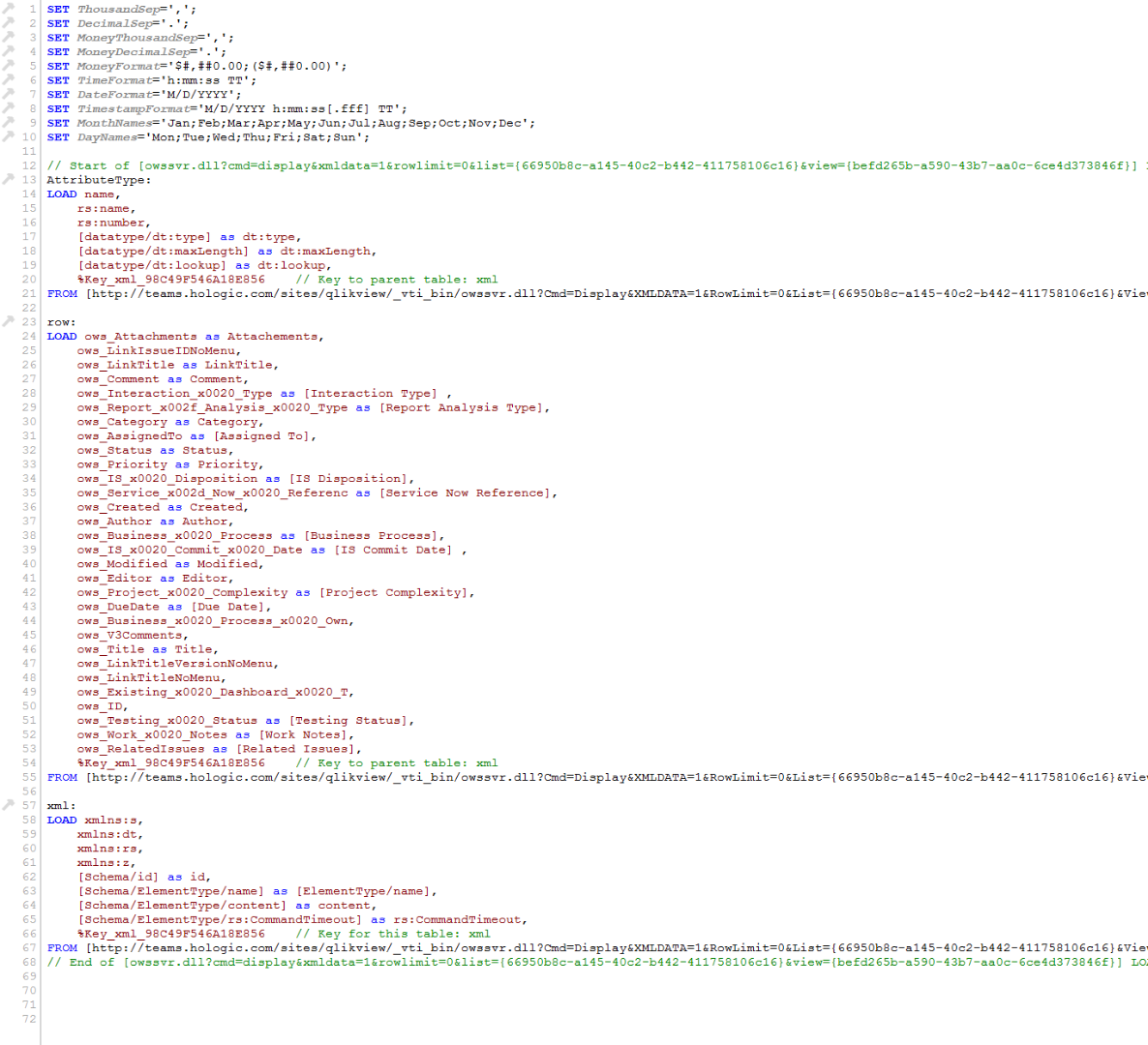Click the [Schema/id] field
1148x1045 pixels.
(x=119, y=877)
